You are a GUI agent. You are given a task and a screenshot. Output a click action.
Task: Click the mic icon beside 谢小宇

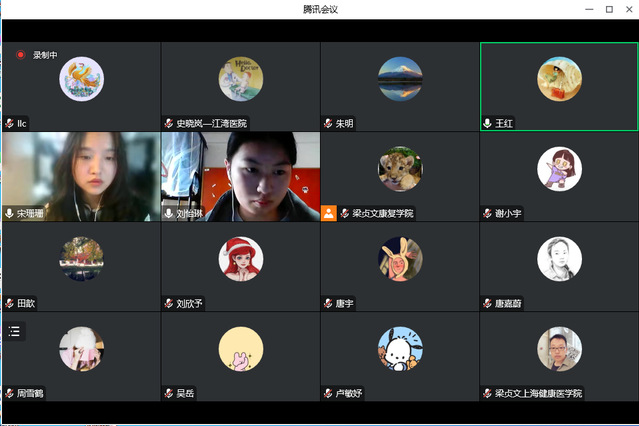488,214
